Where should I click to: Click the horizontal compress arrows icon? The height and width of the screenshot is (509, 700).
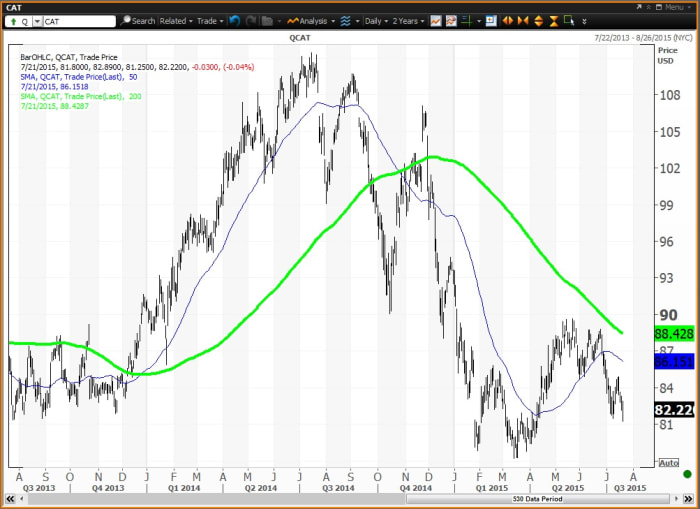point(523,20)
